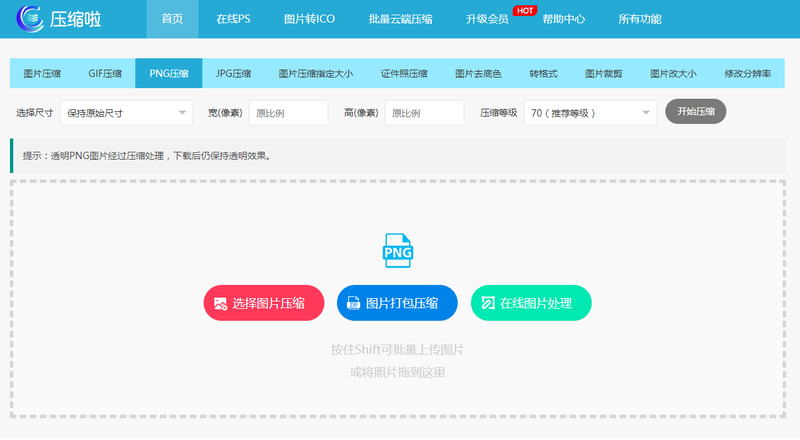Viewport: 800px width, 440px height.
Task: Switch to the 图片压缩 tab
Action: point(42,74)
